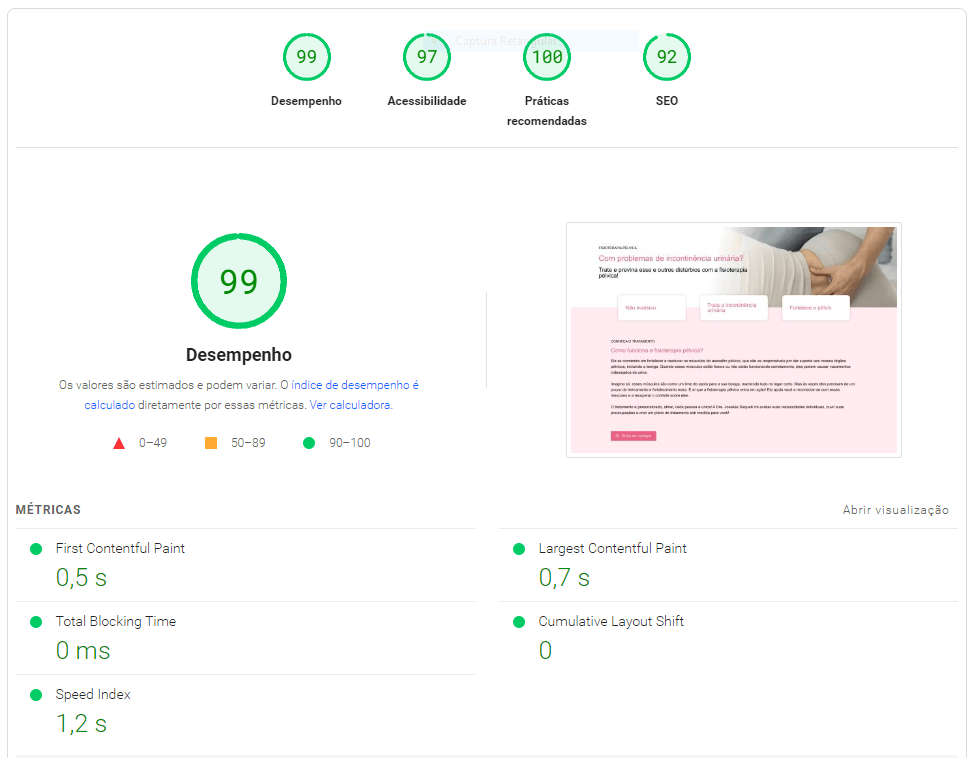Jump to the Acessibilidade section label
975x758 pixels.
[x=427, y=101]
